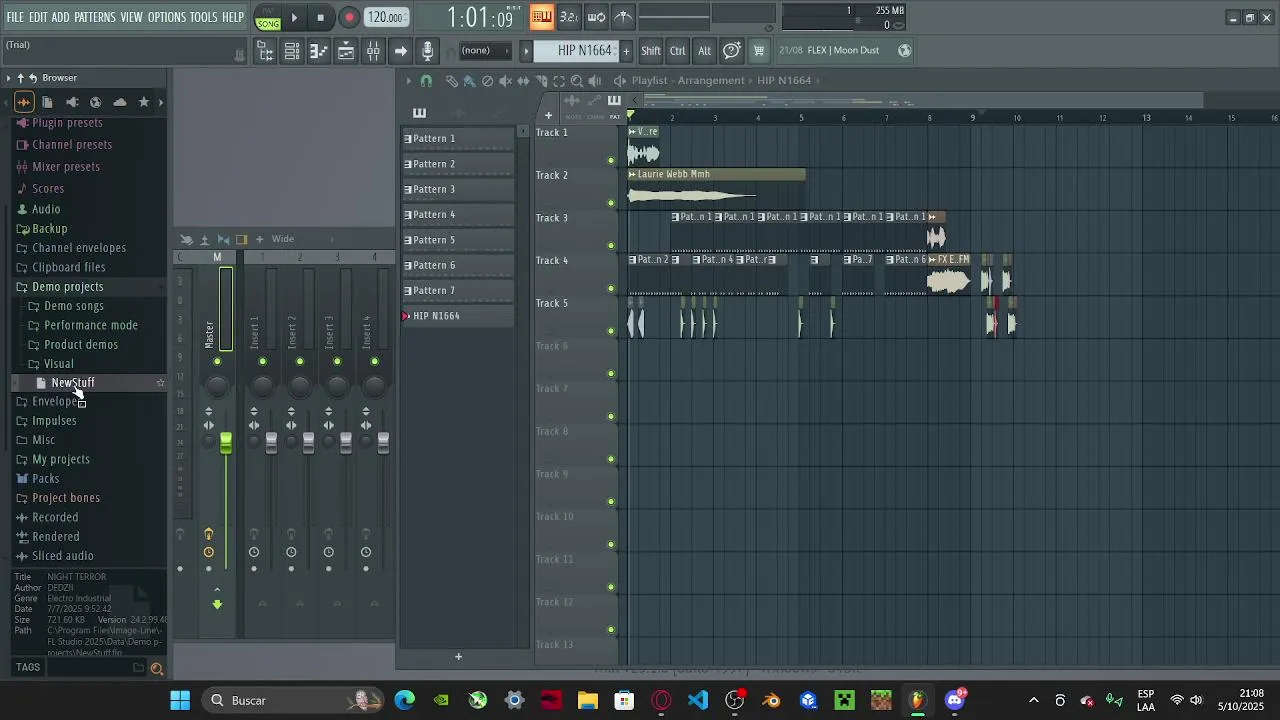Select the browser favorites star tab
1280x720 pixels.
click(x=143, y=102)
